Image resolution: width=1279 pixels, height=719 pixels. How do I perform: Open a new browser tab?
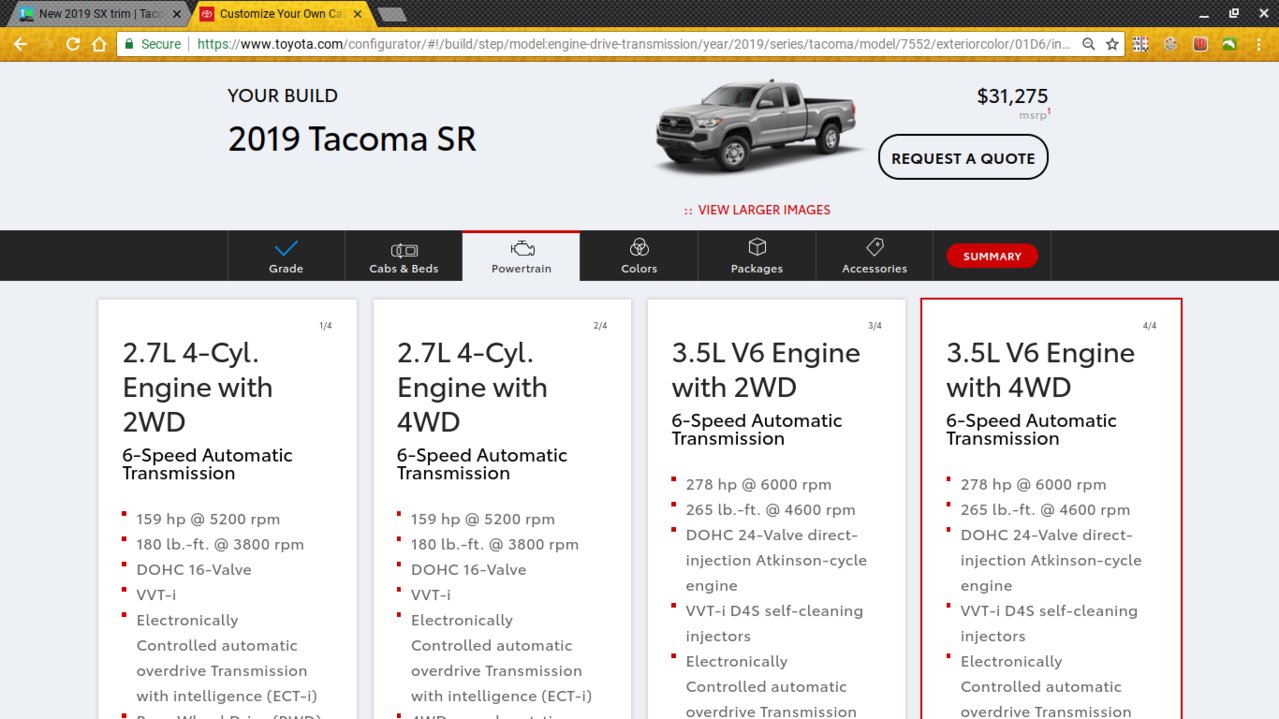392,15
